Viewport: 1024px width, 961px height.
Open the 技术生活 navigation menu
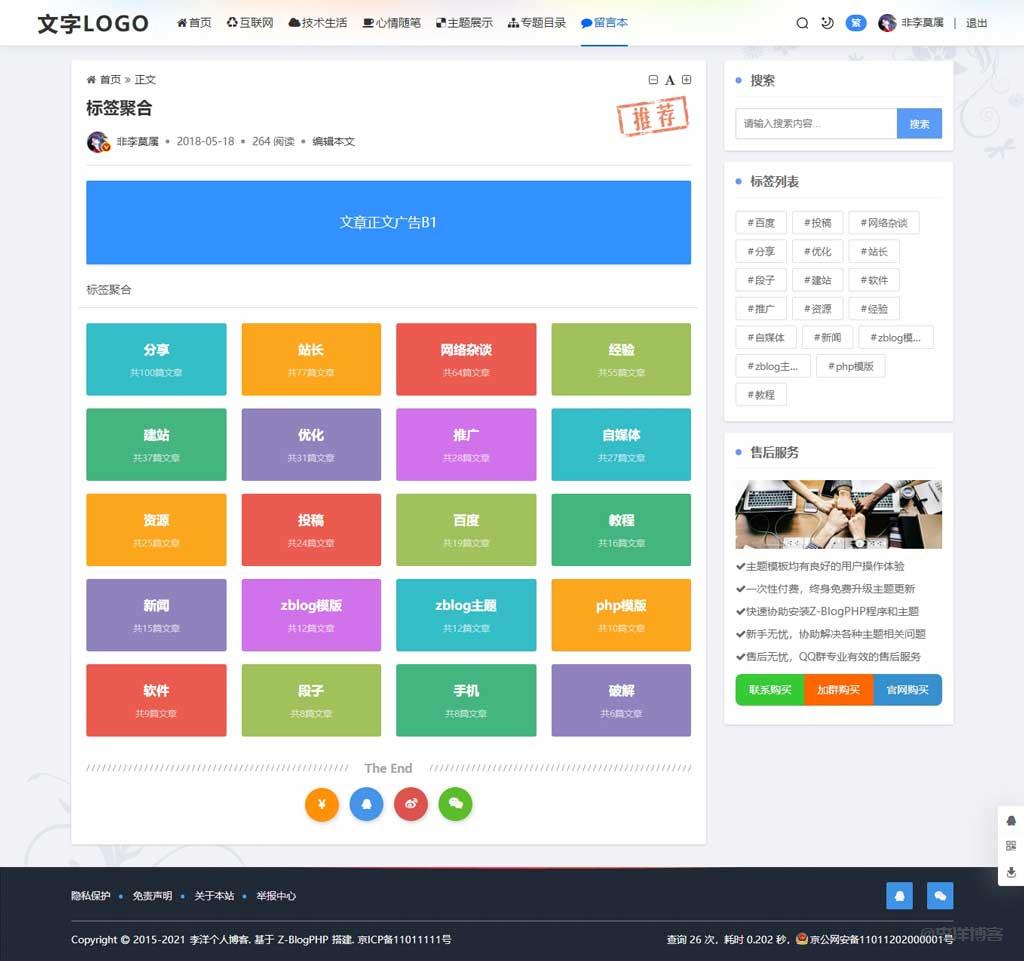[x=318, y=23]
